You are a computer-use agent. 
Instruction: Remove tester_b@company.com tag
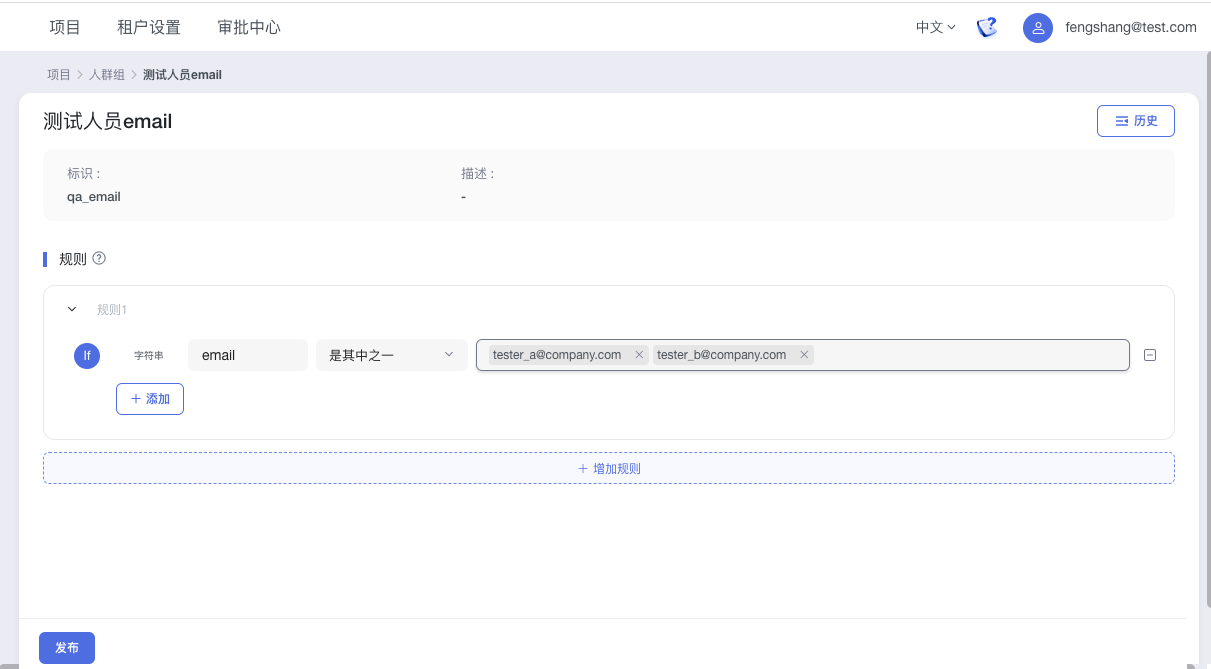point(804,355)
